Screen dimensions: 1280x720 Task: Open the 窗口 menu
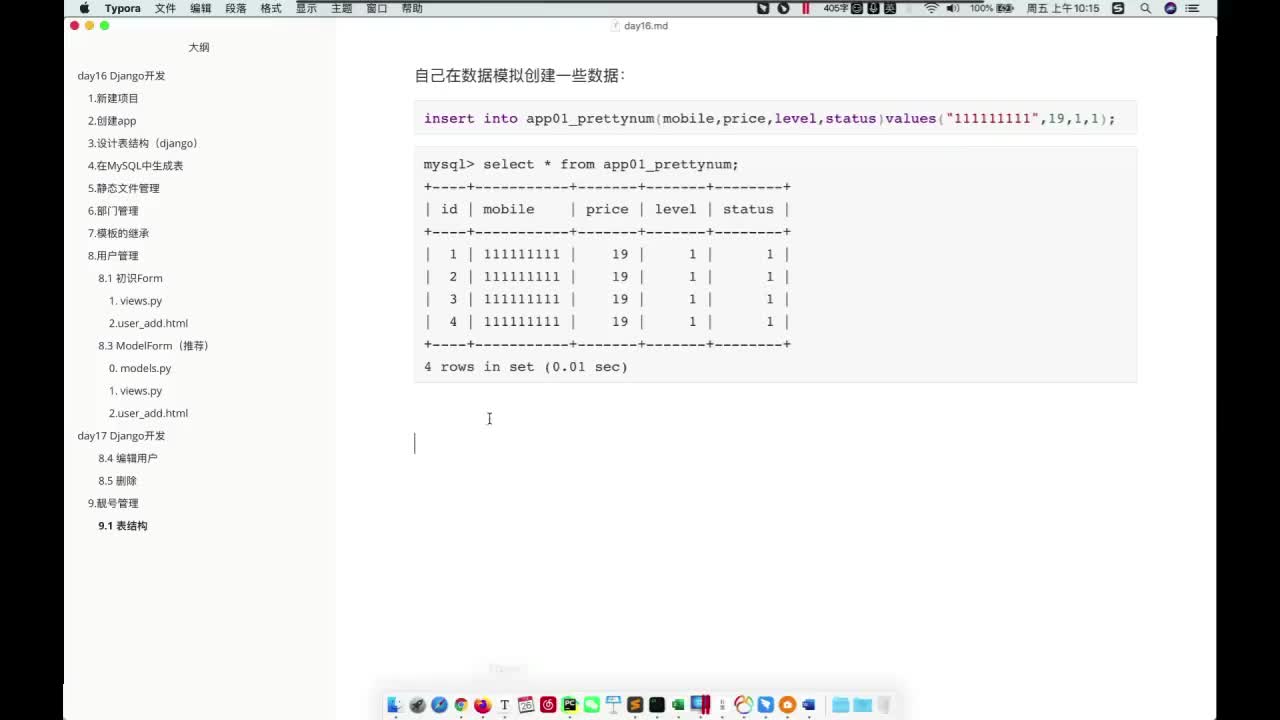pyautogui.click(x=377, y=8)
